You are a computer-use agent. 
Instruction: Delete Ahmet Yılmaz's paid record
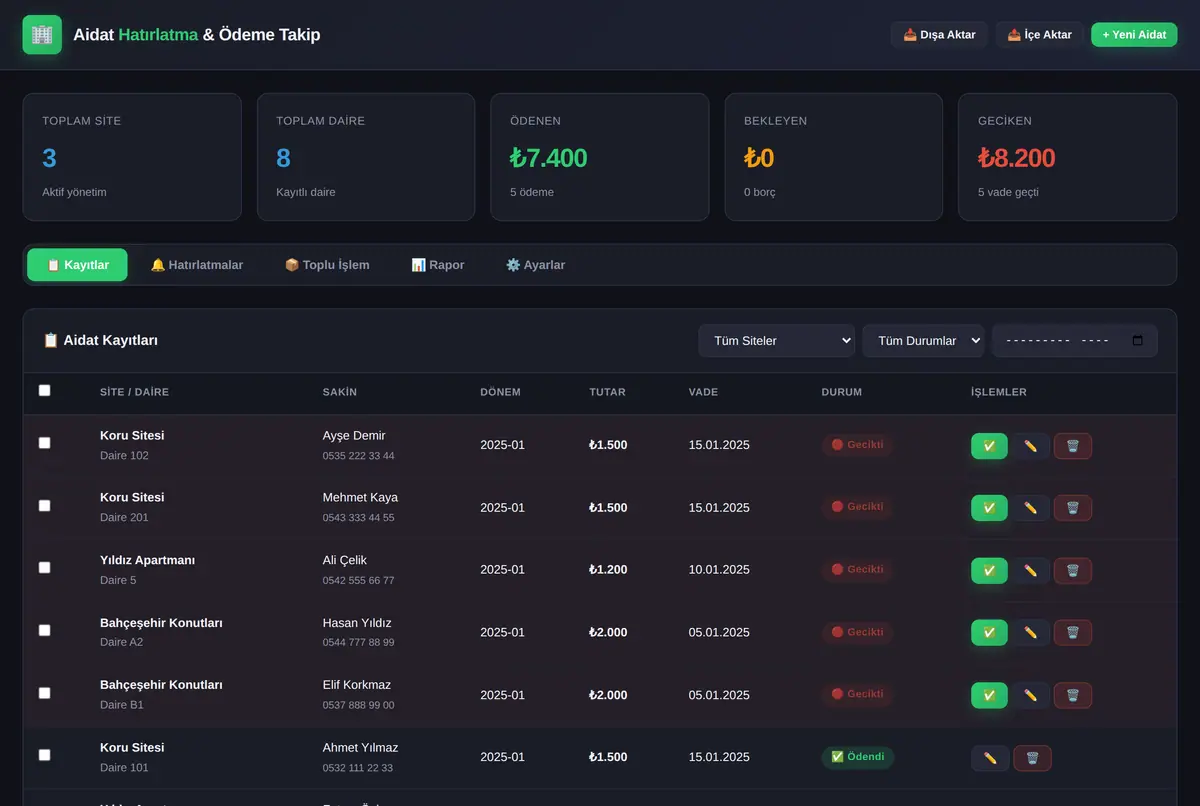click(x=1032, y=758)
